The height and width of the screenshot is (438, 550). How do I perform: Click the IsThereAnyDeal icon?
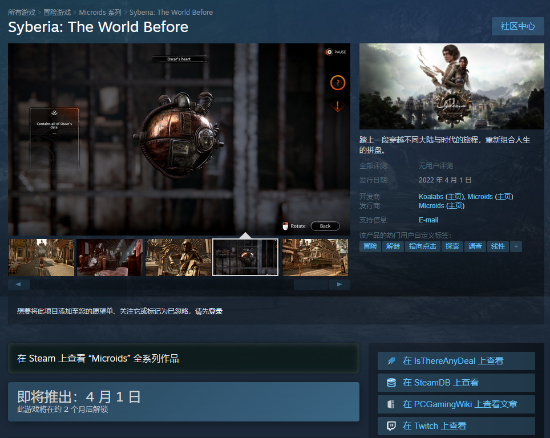(x=391, y=361)
